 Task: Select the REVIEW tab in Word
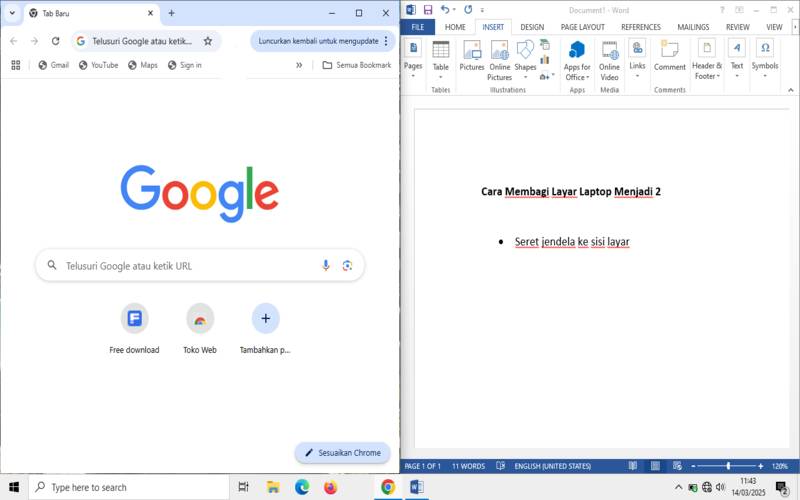pos(738,27)
